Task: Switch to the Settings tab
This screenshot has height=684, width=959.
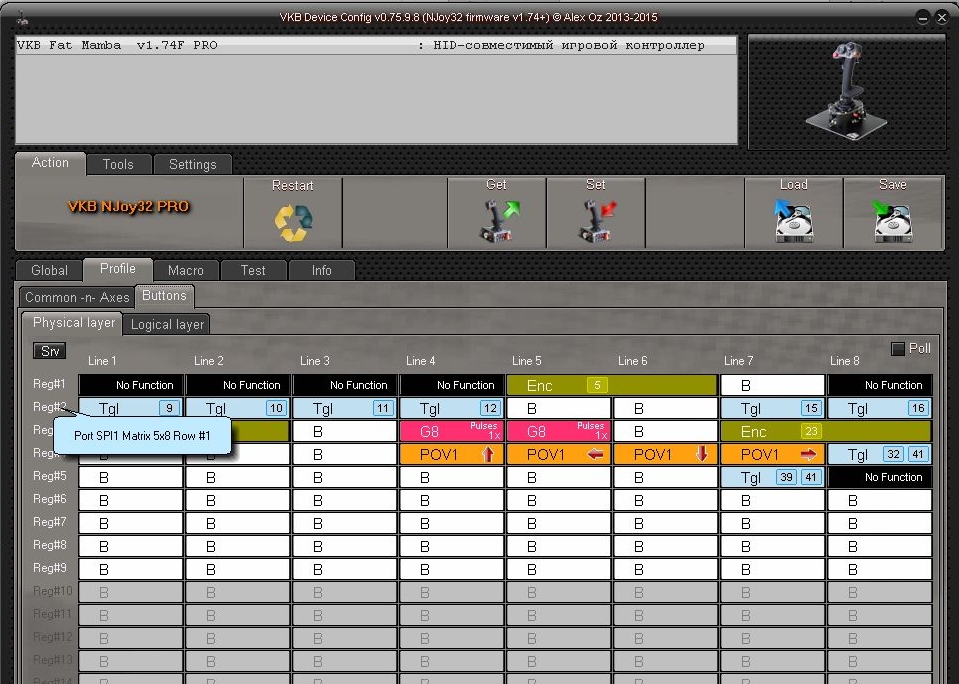Action: [x=192, y=164]
